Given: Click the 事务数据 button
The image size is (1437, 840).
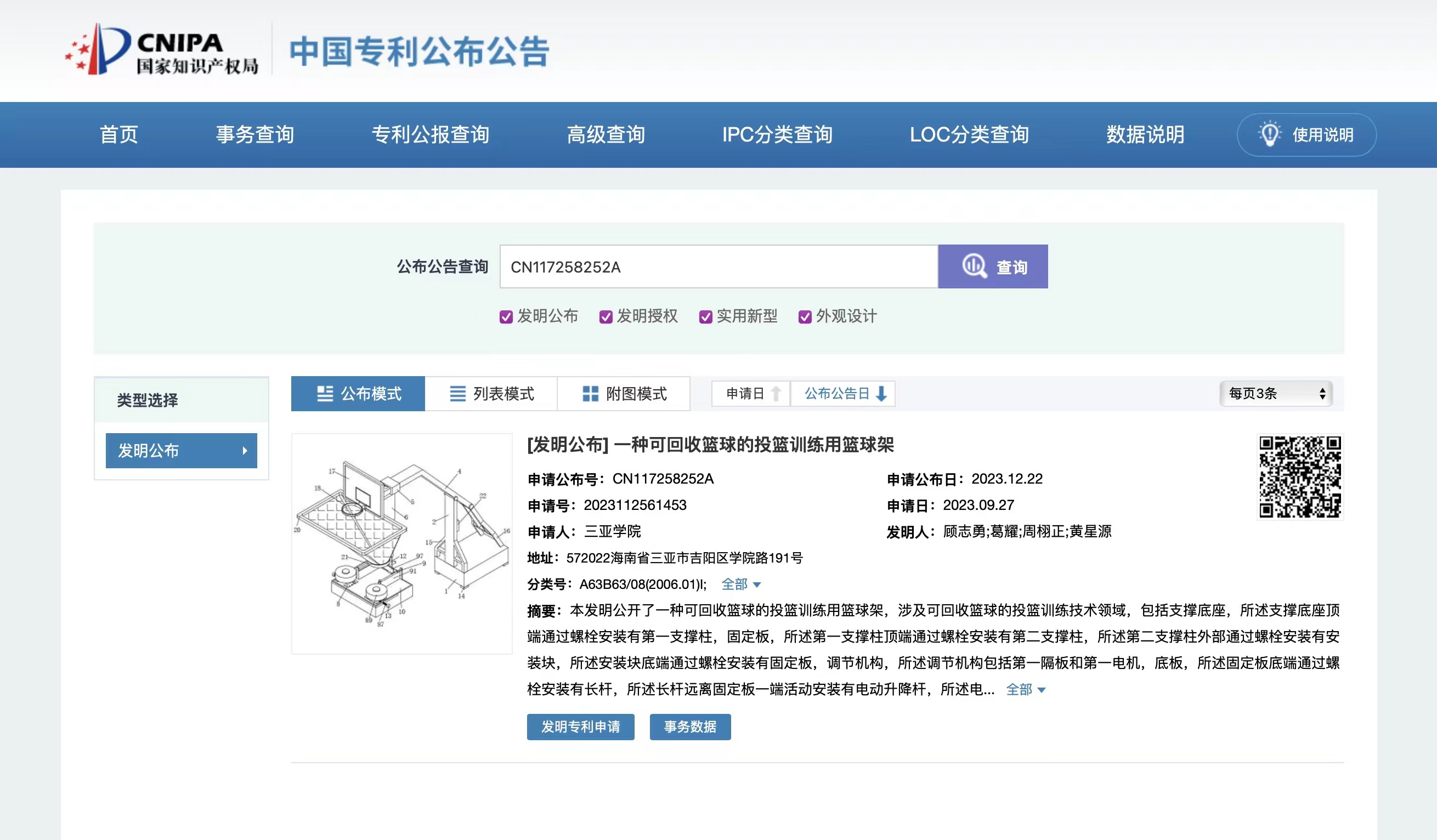Looking at the screenshot, I should coord(689,727).
